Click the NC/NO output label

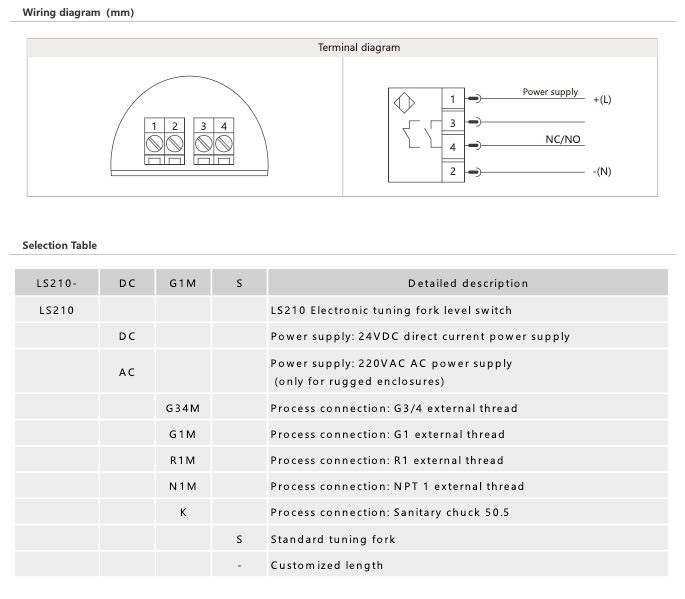pos(563,139)
